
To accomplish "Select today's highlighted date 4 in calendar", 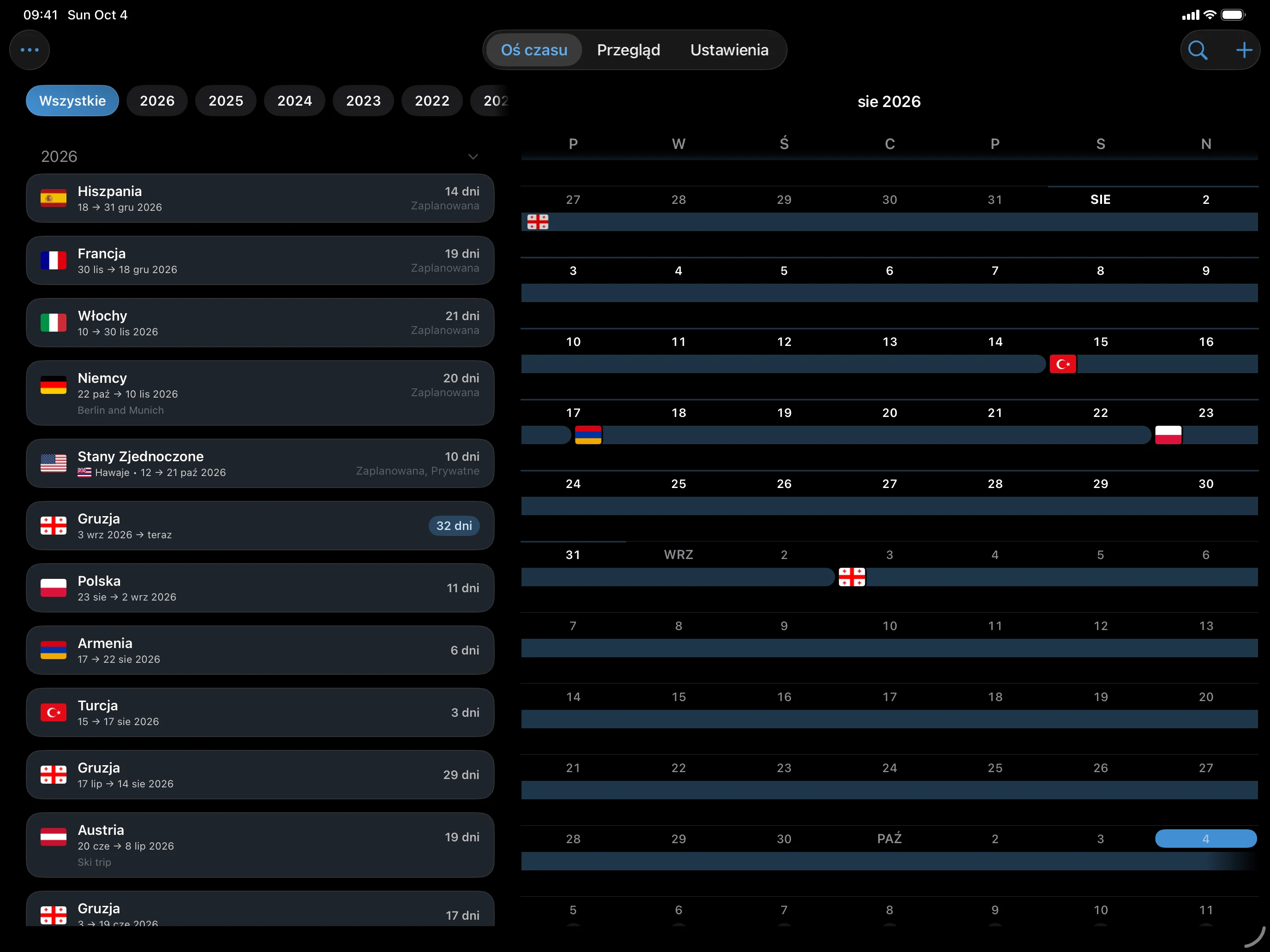I will (1206, 839).
